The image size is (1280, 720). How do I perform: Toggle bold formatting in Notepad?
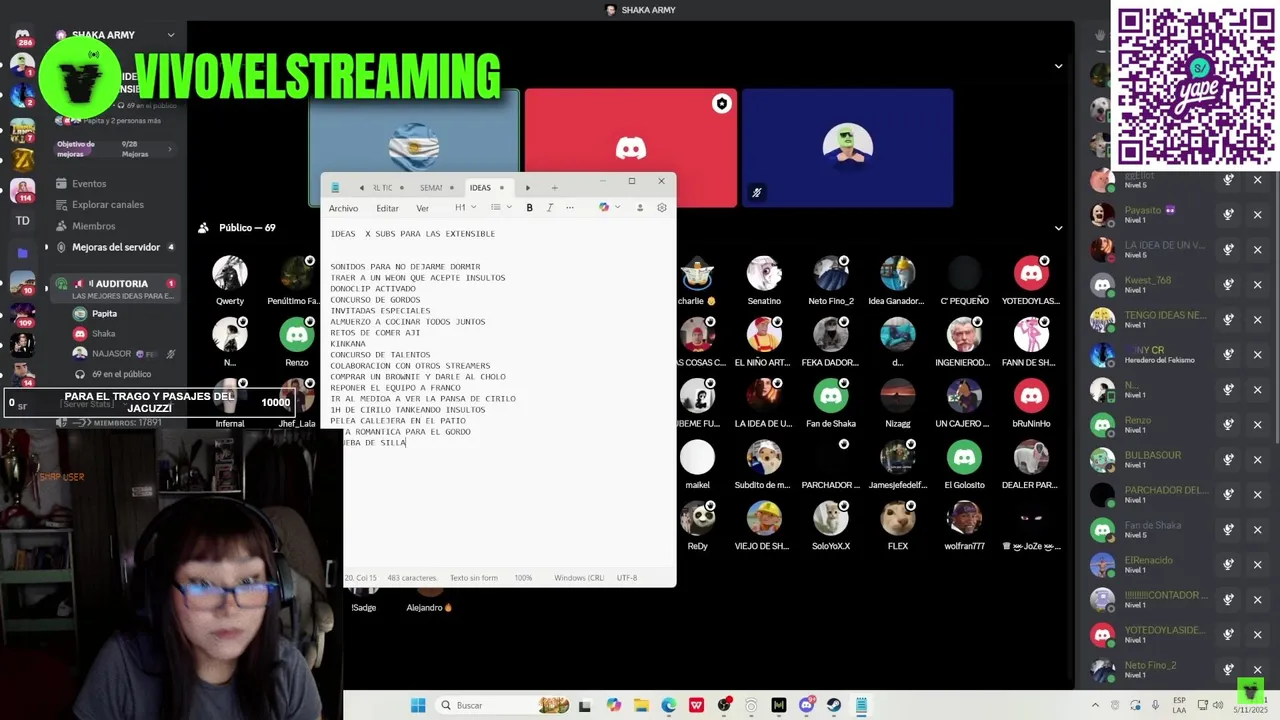(529, 208)
